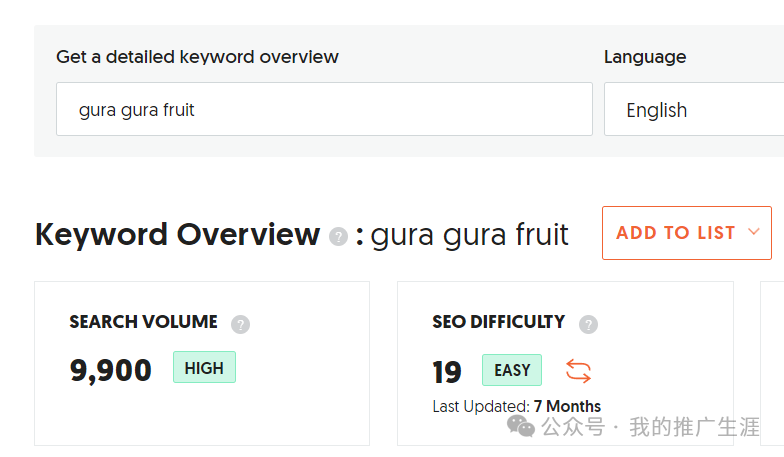Click the gura gura fruit title in heading

tap(470, 234)
